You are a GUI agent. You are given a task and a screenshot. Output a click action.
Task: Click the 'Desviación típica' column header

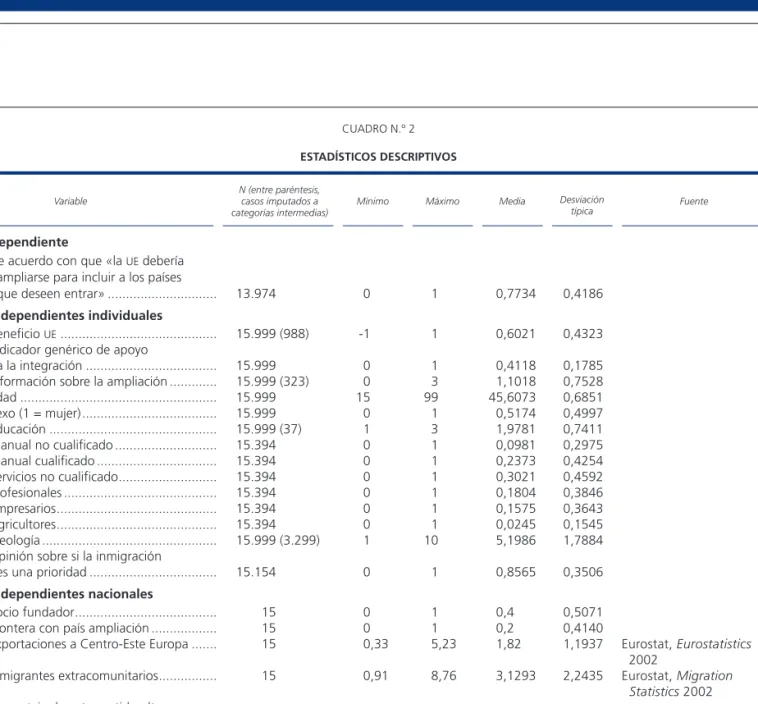click(x=582, y=205)
